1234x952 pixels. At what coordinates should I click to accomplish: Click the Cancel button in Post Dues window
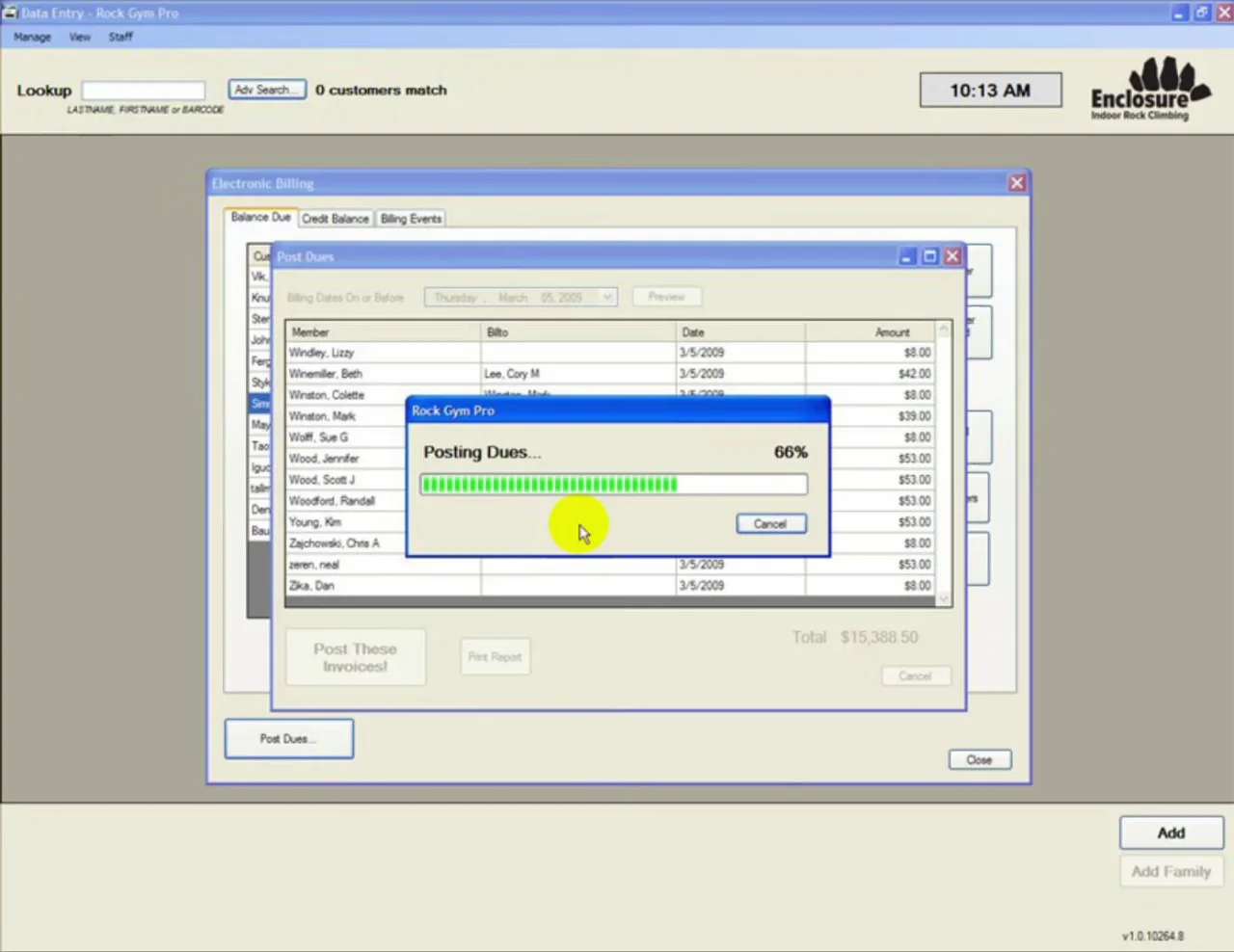coord(916,676)
